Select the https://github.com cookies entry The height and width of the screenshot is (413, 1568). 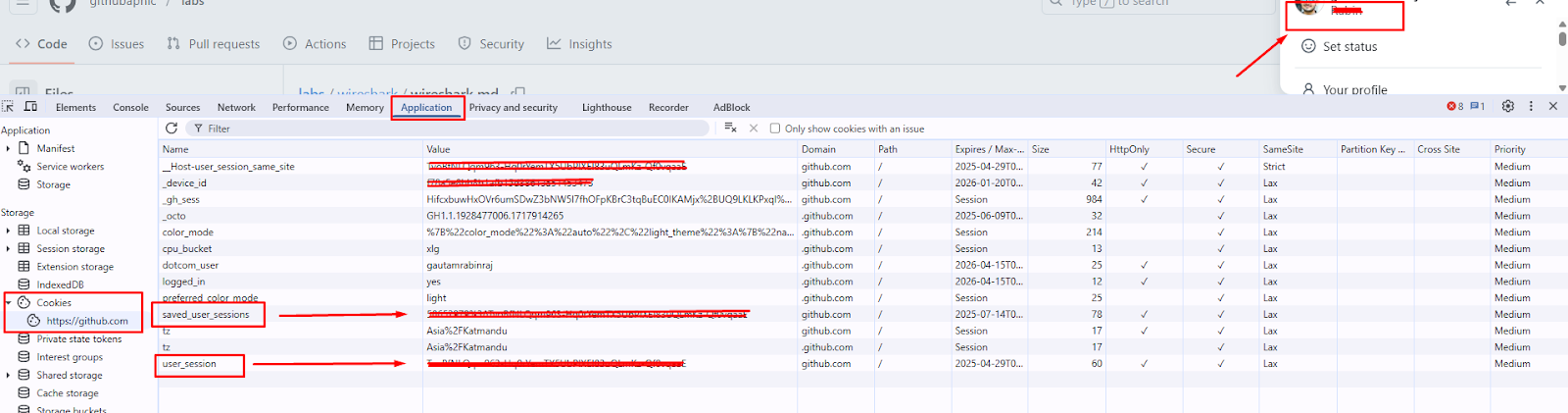(x=87, y=321)
